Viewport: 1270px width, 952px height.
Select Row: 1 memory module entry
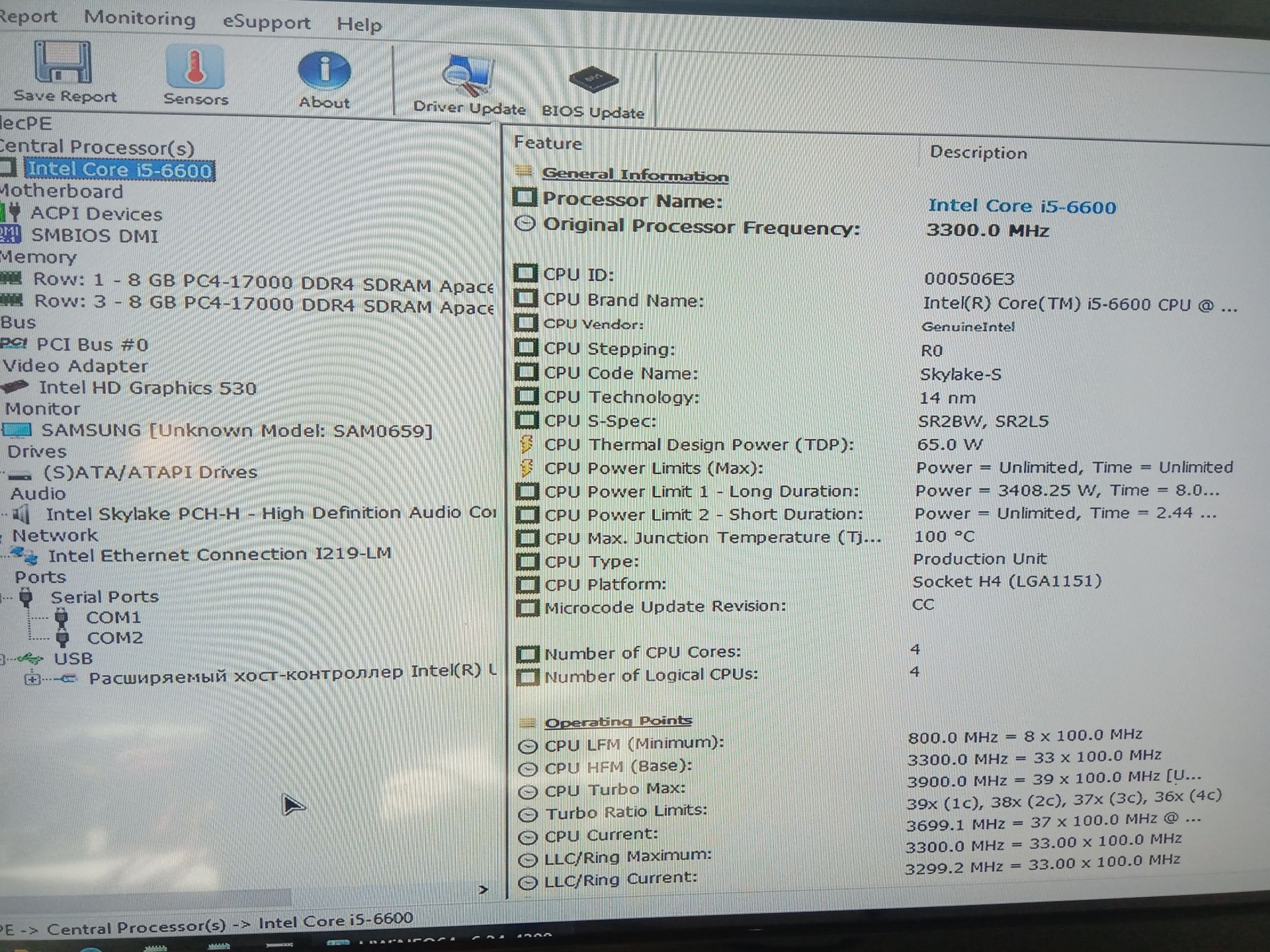(263, 282)
